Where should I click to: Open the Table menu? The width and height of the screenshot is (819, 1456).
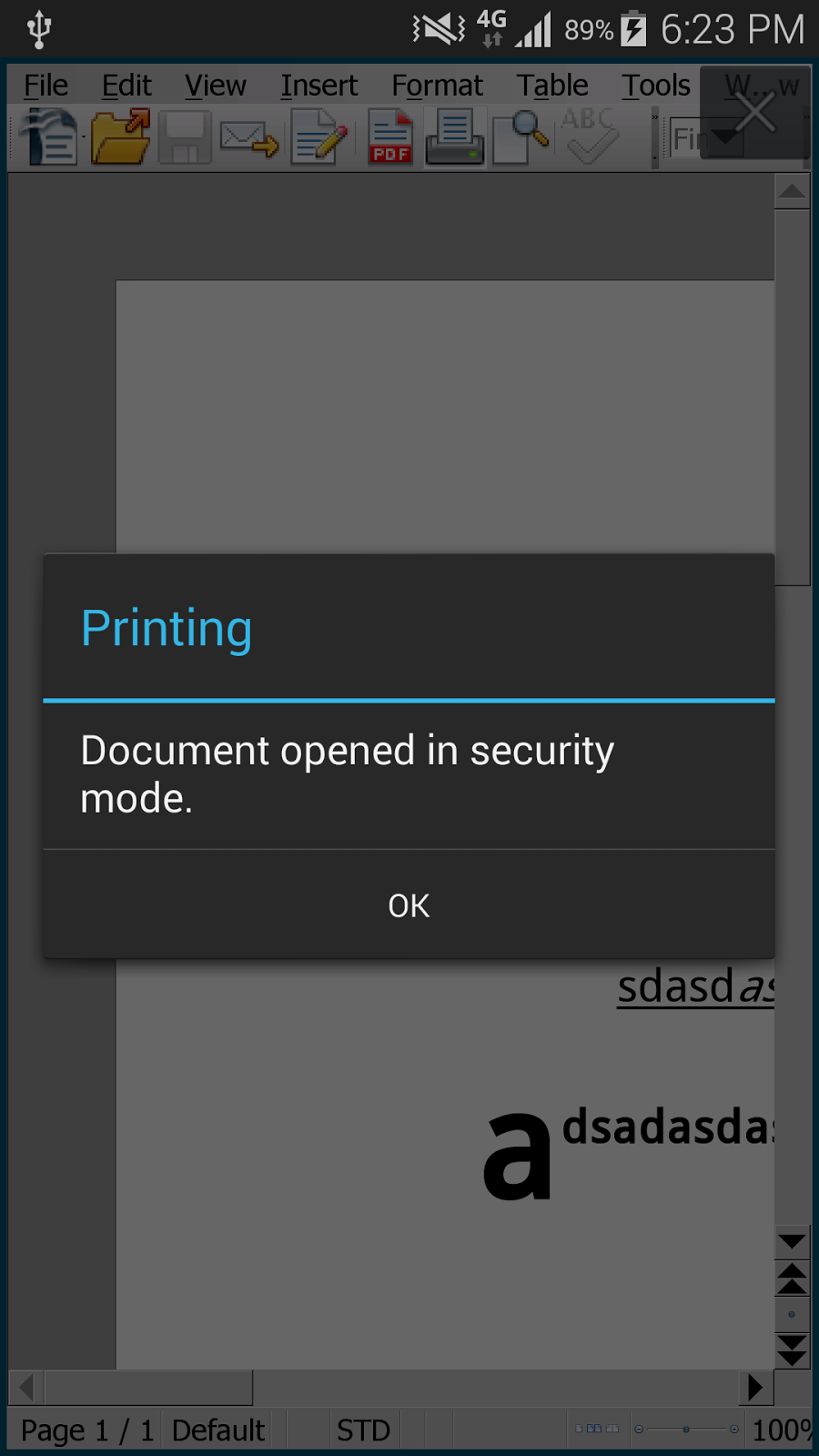552,86
